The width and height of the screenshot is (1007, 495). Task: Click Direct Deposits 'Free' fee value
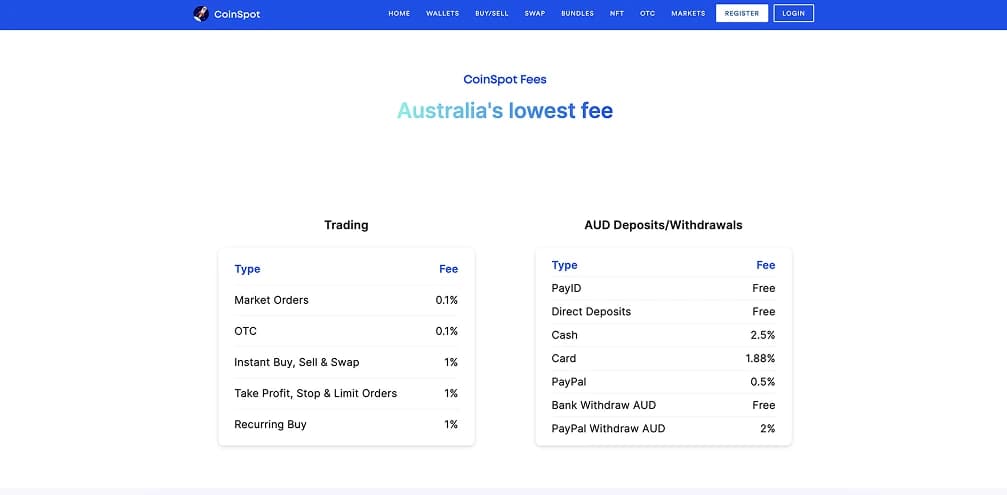click(764, 311)
